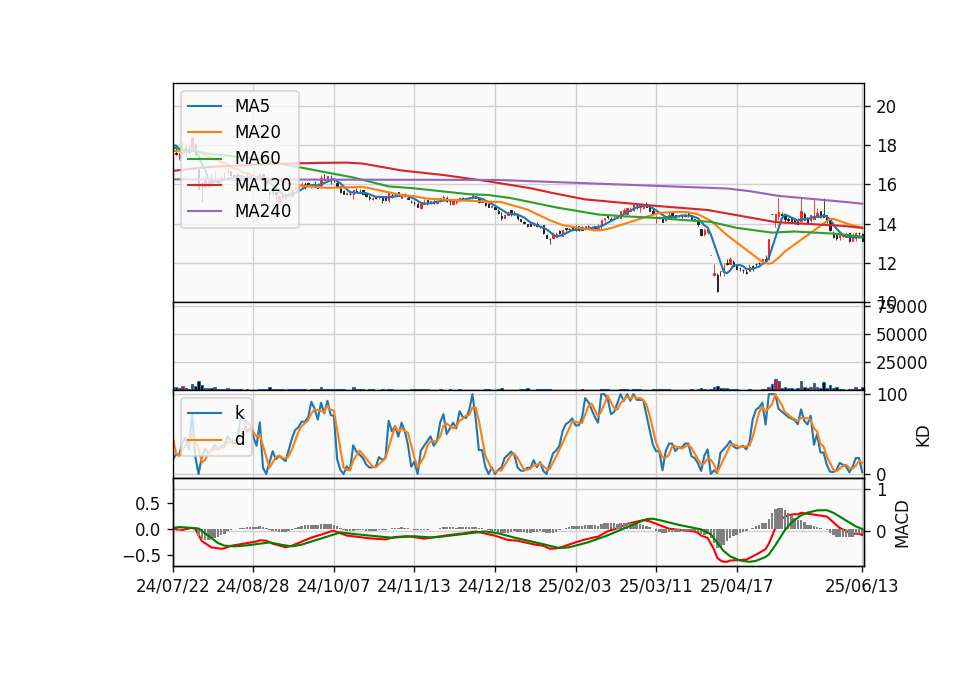Click the price axis value 14
The height and width of the screenshot is (690, 960).
pyautogui.click(x=886, y=225)
